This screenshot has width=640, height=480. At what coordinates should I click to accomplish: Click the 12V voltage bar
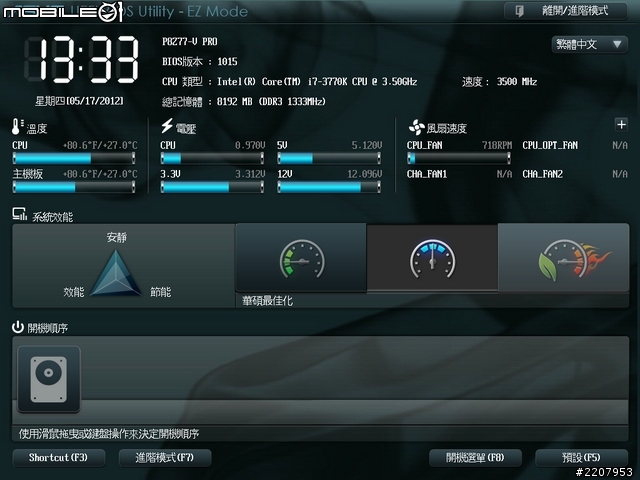329,187
